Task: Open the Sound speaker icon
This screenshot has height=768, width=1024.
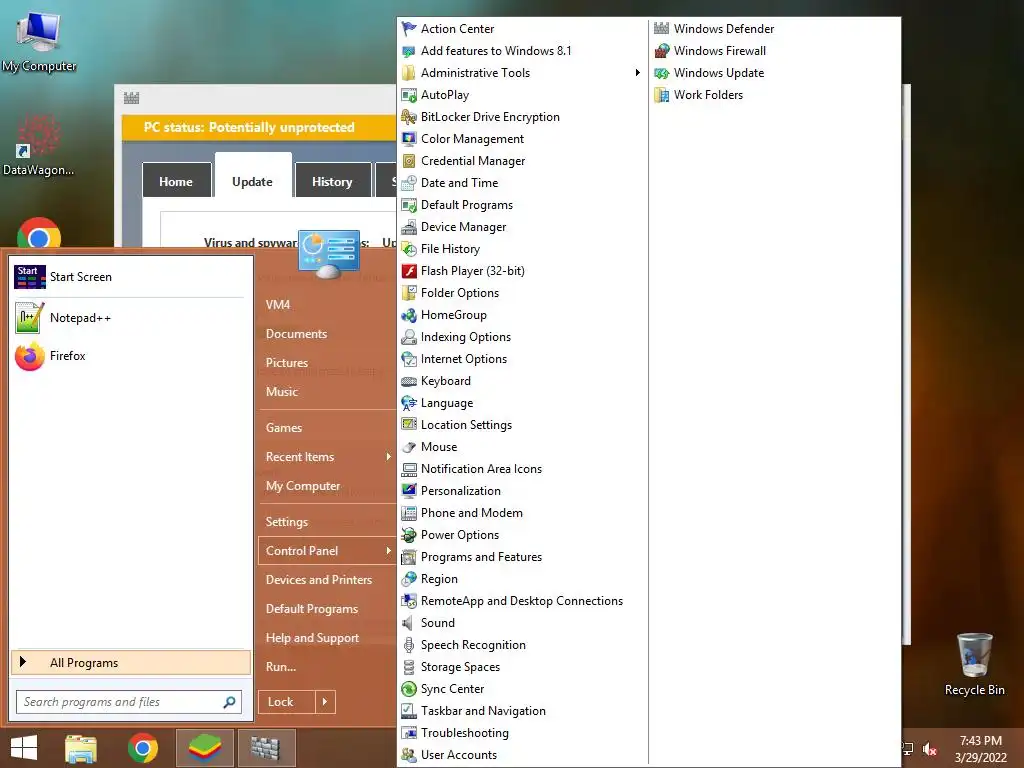Action: click(x=409, y=623)
